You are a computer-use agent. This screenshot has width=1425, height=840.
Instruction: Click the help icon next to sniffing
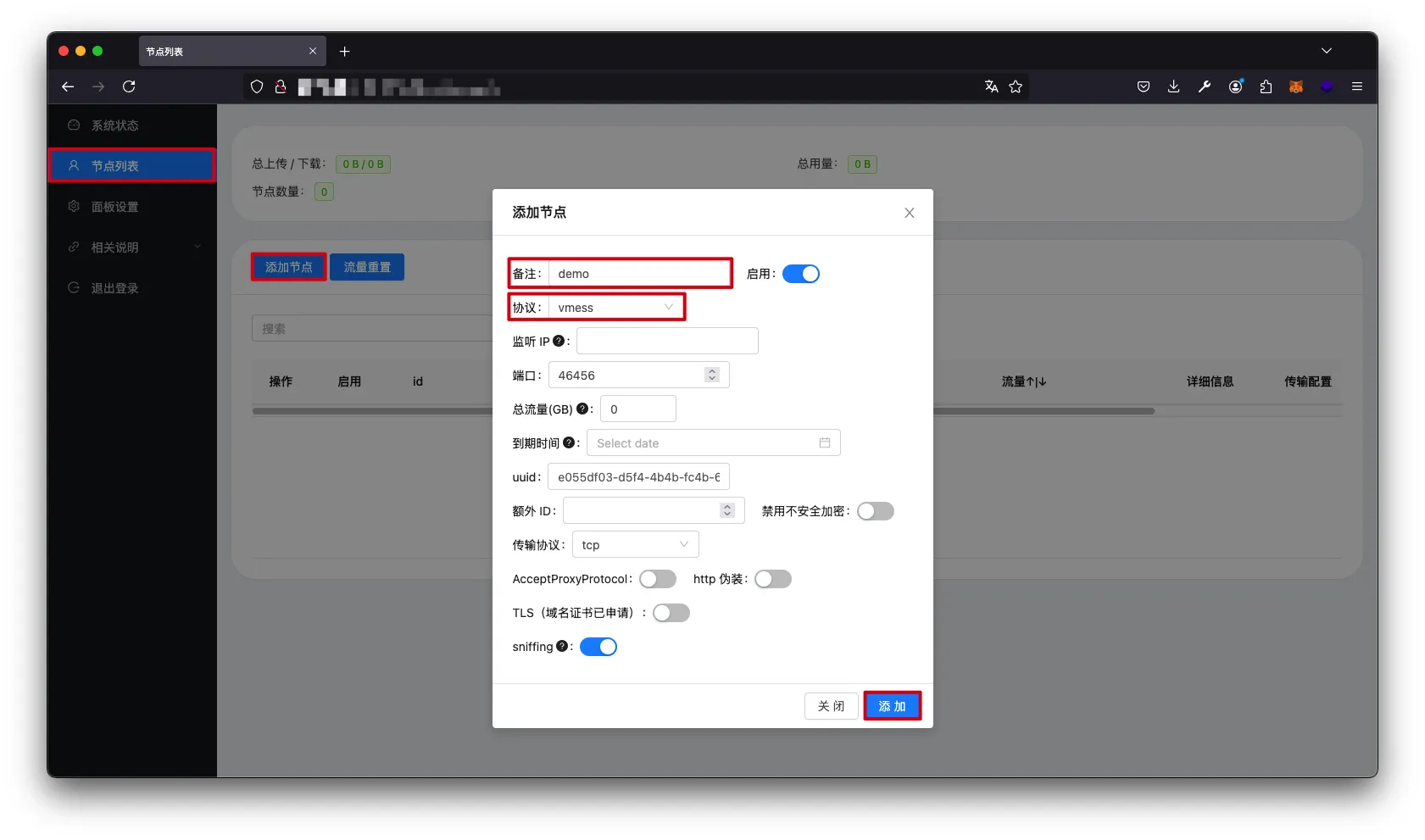tap(562, 647)
